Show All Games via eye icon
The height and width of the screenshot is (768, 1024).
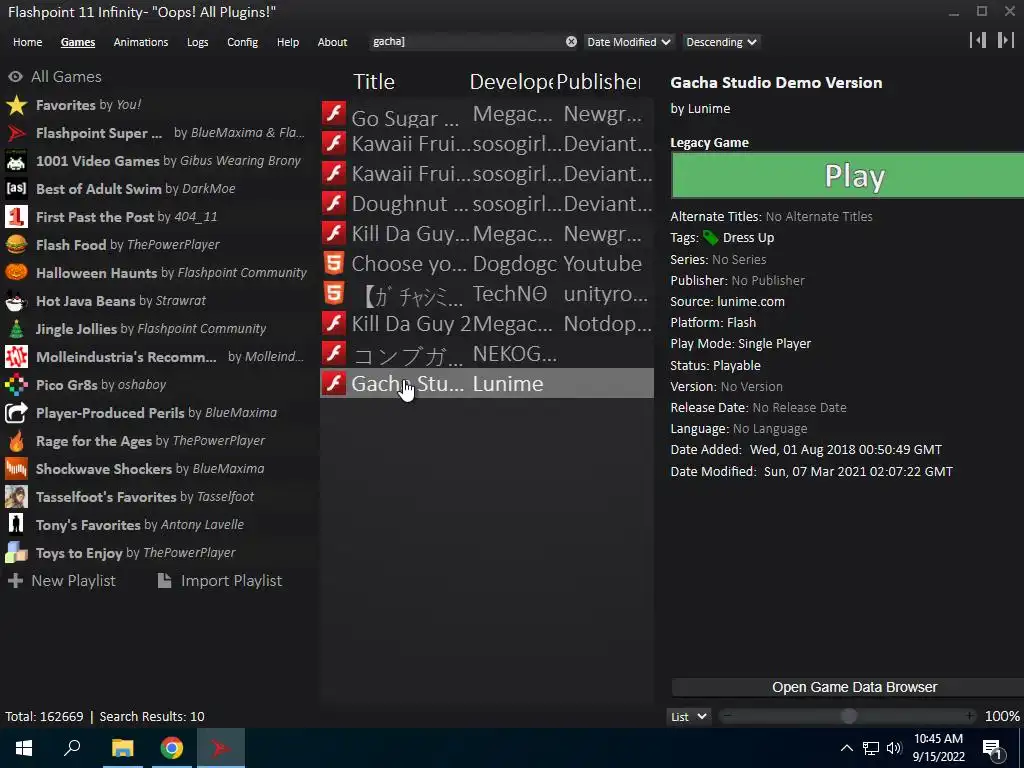tap(15, 77)
